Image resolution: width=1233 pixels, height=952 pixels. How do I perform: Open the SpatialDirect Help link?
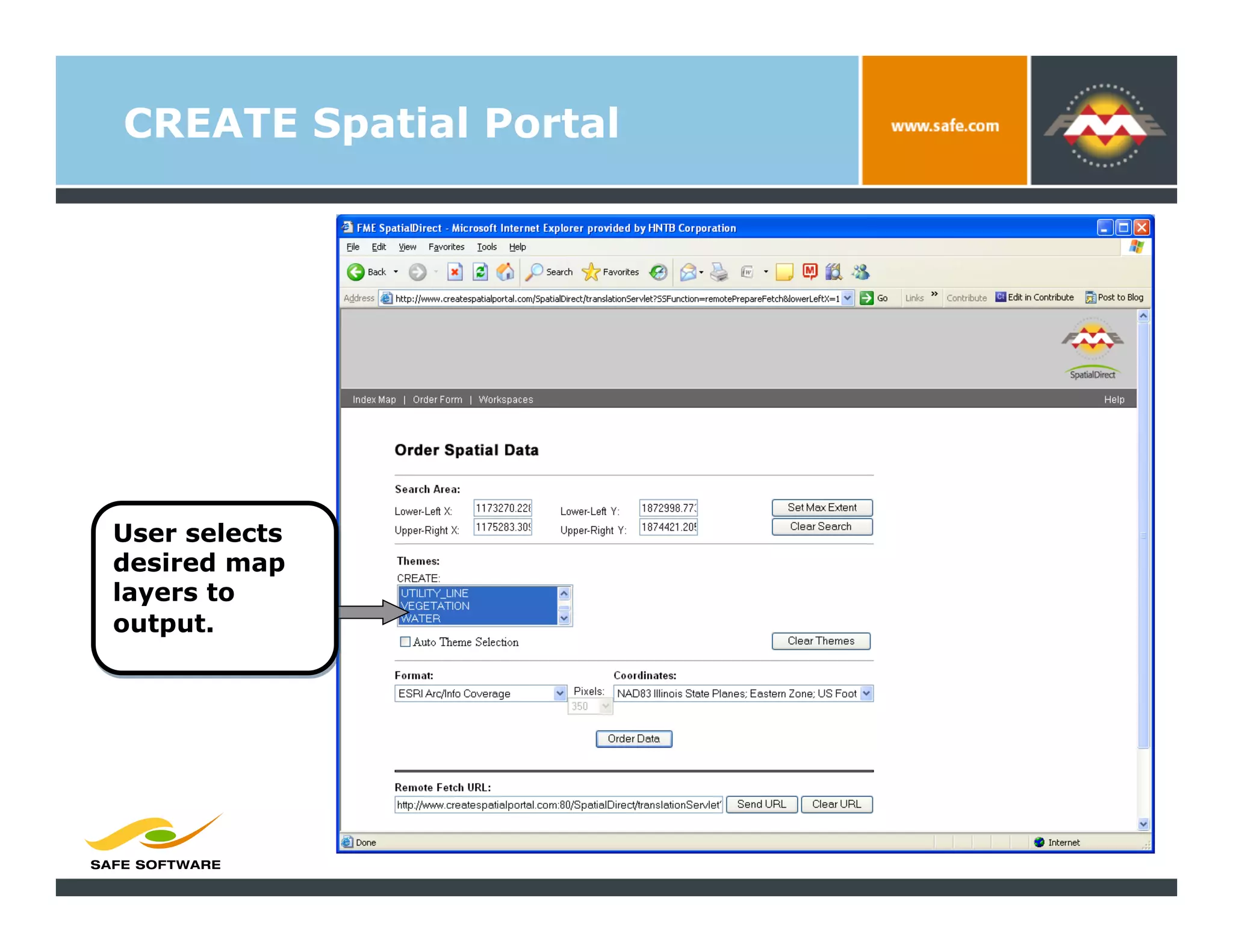click(1114, 400)
